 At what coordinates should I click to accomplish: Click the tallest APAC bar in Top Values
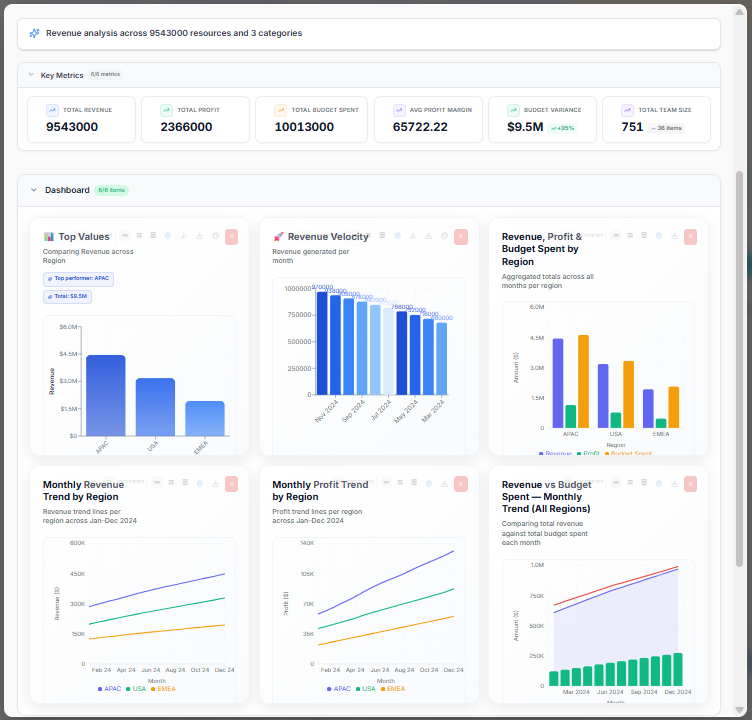[106, 395]
